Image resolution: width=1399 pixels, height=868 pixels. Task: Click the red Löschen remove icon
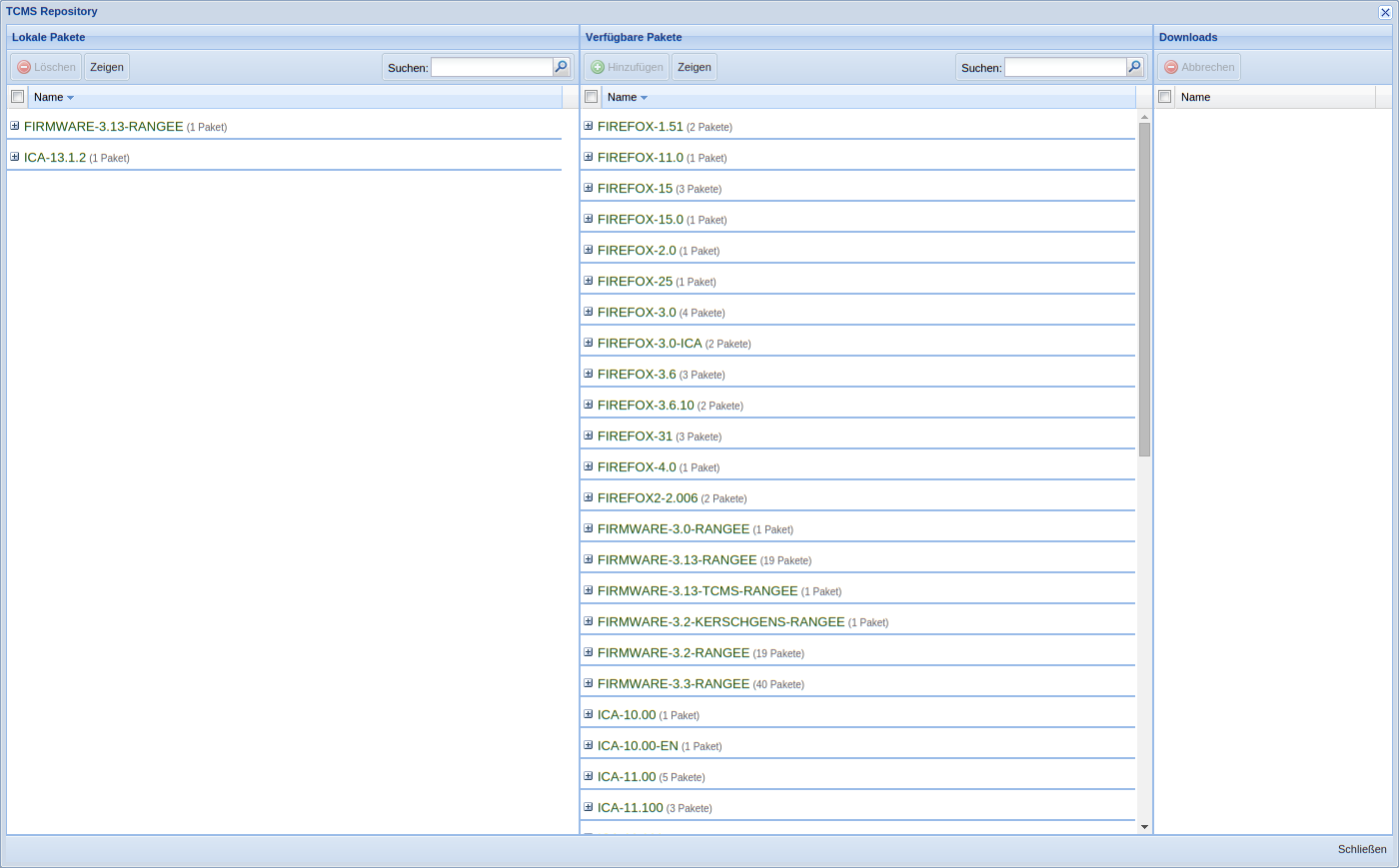pyautogui.click(x=22, y=67)
